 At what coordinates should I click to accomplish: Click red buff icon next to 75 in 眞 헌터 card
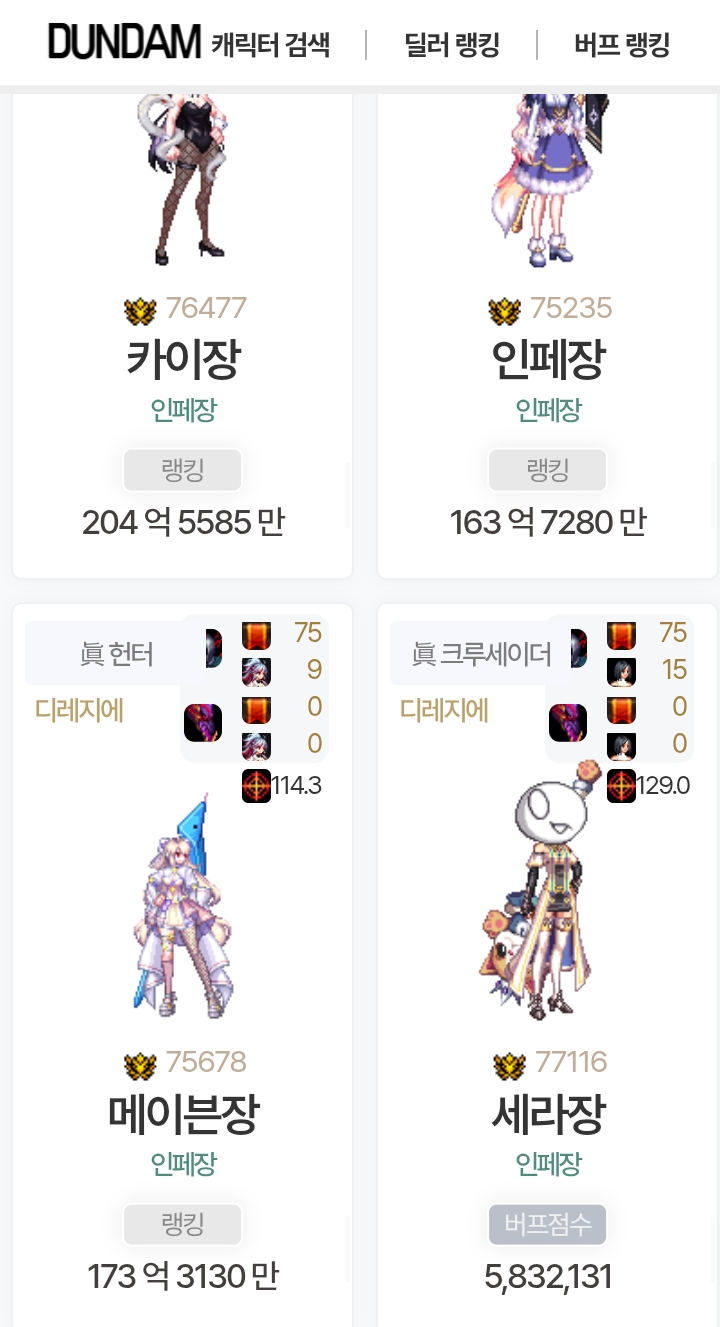tap(256, 635)
